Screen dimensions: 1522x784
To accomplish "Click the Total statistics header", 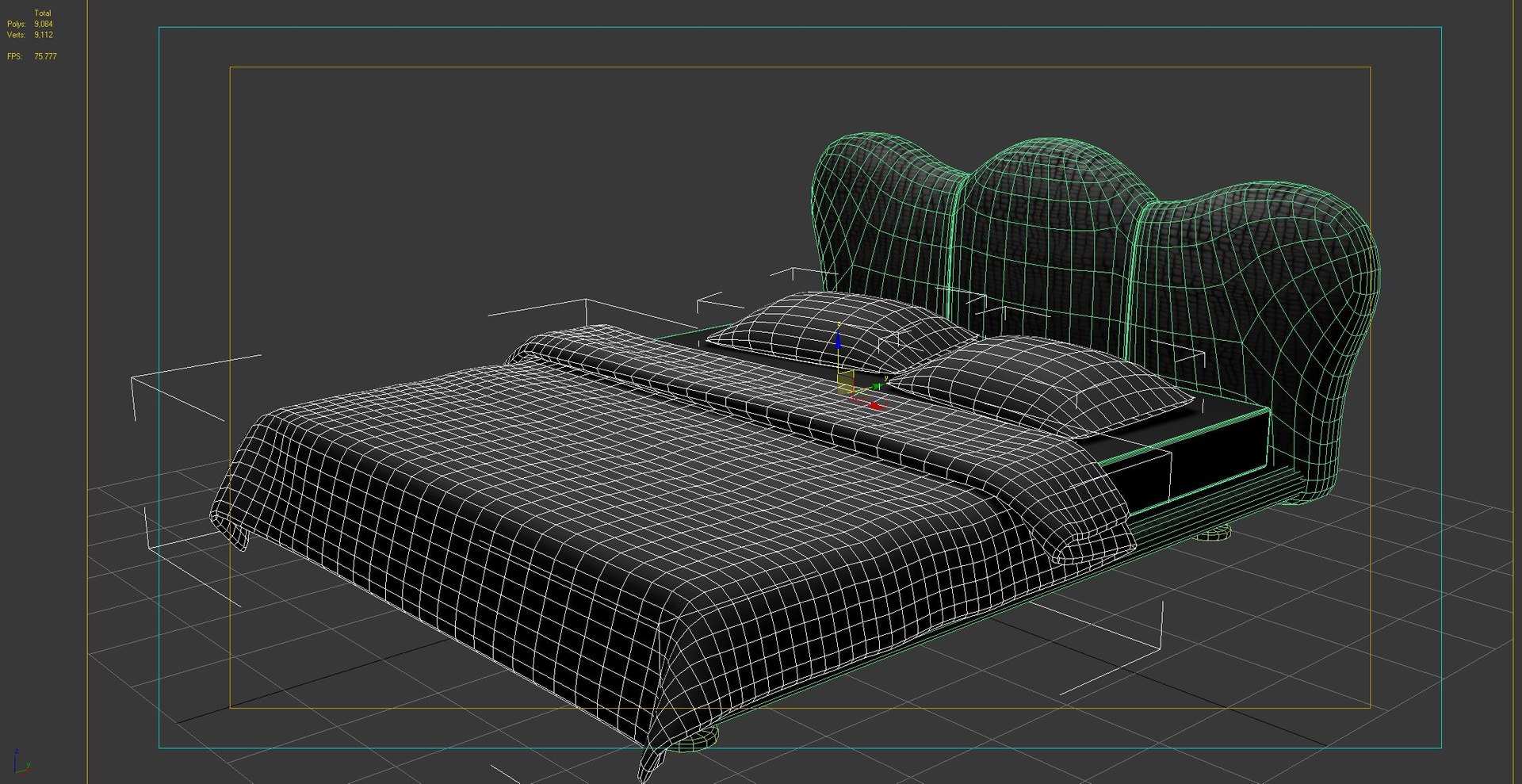I will coord(43,13).
